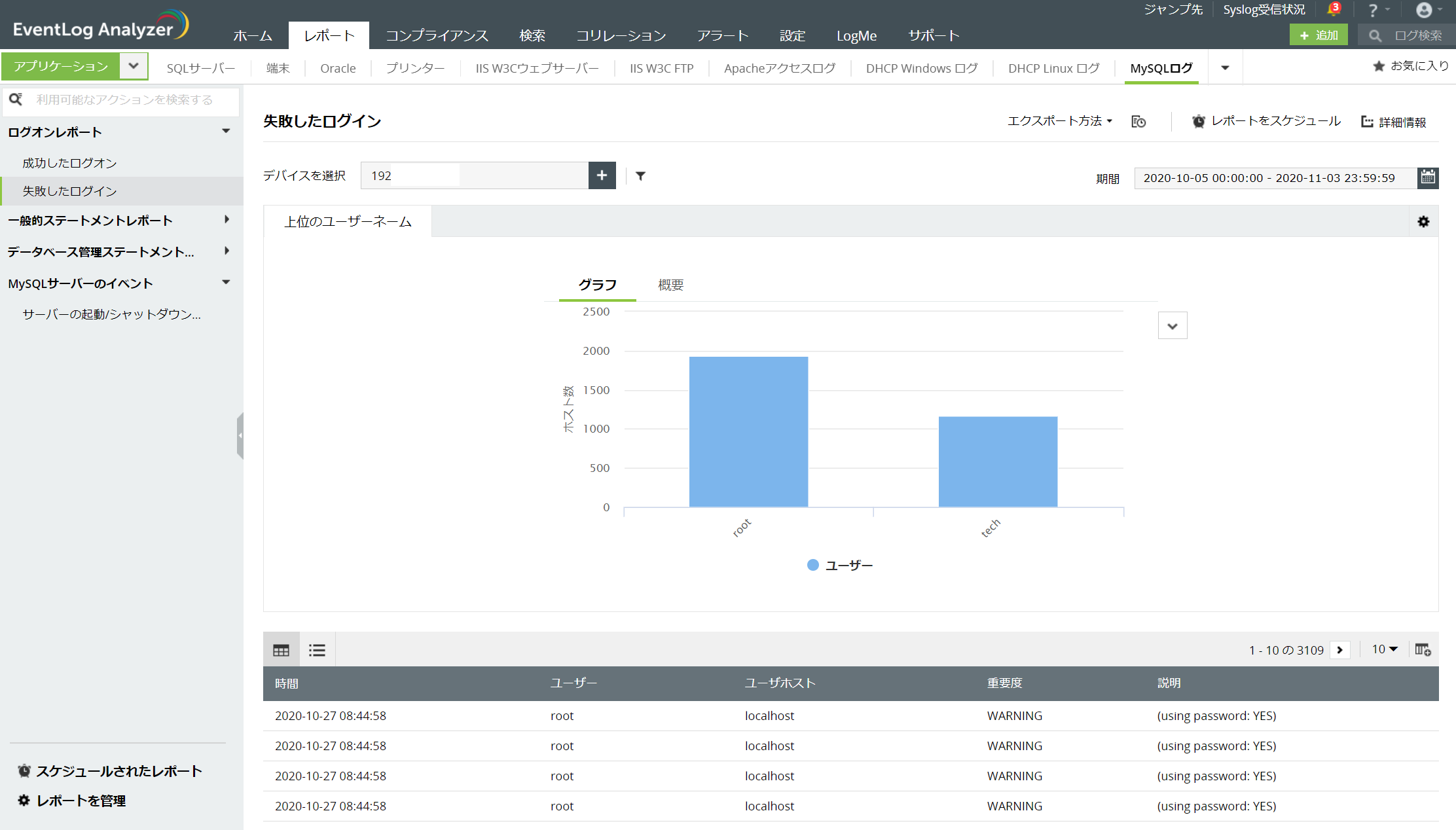Click the action search input field
1456x830 pixels.
pyautogui.click(x=124, y=99)
